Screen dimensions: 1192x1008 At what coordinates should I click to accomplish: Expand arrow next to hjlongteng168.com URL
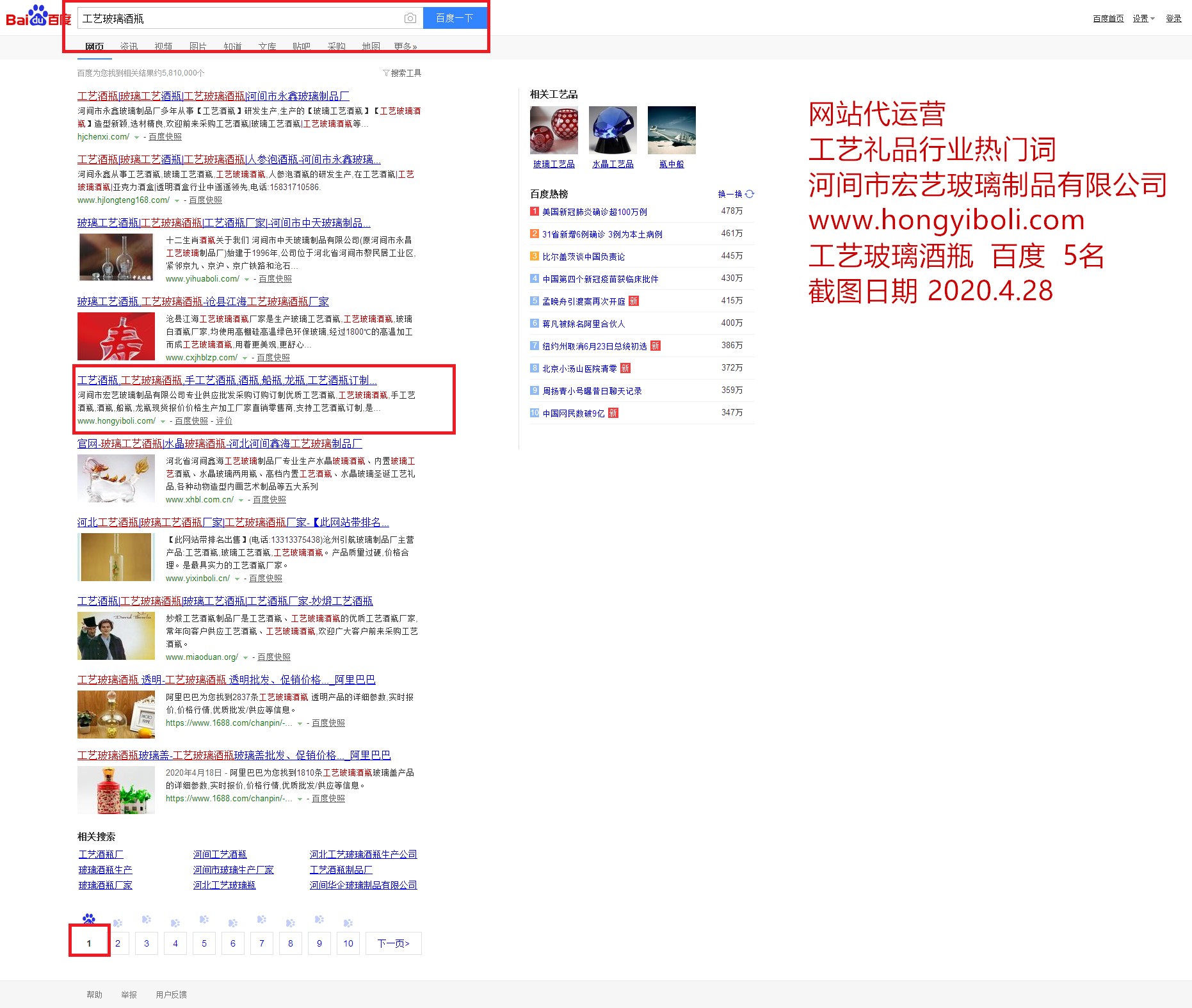point(177,200)
